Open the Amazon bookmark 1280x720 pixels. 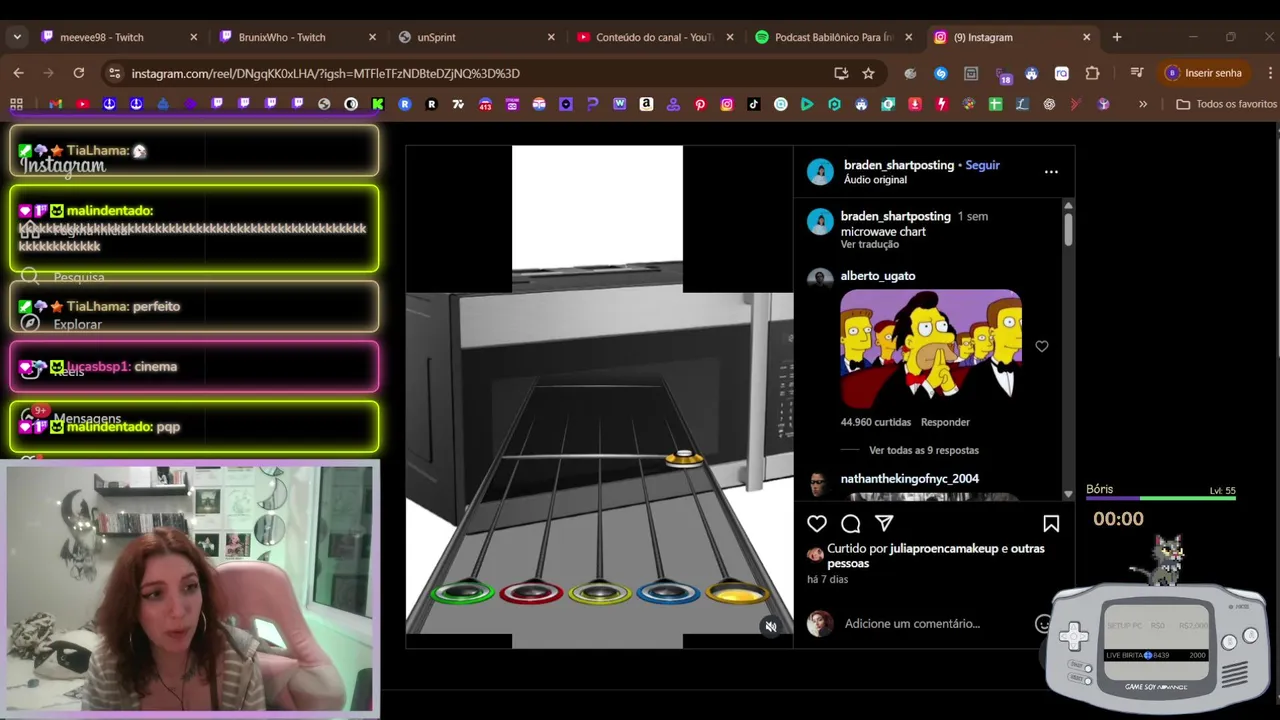(646, 104)
